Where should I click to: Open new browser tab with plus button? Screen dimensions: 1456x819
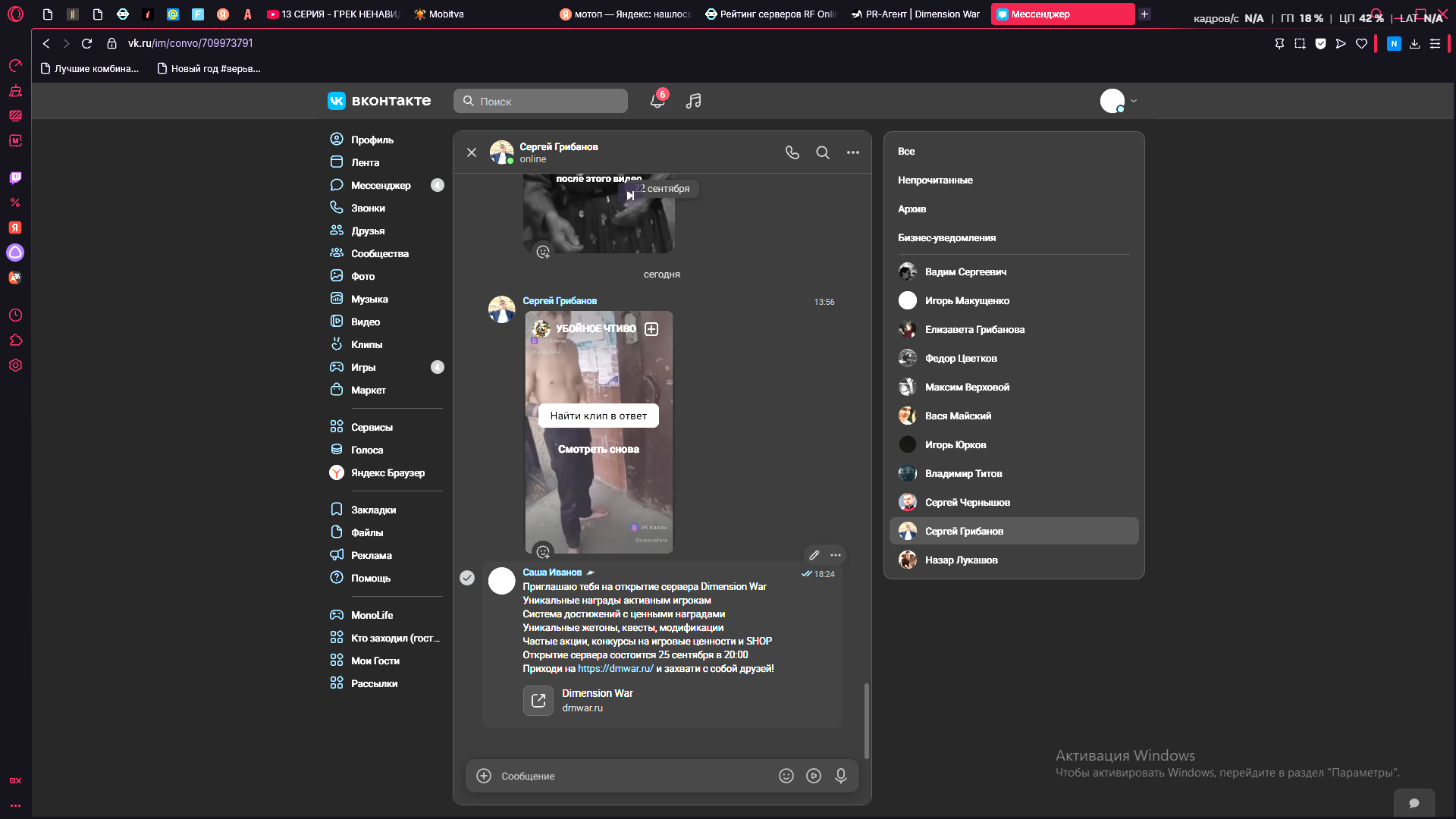[1144, 14]
